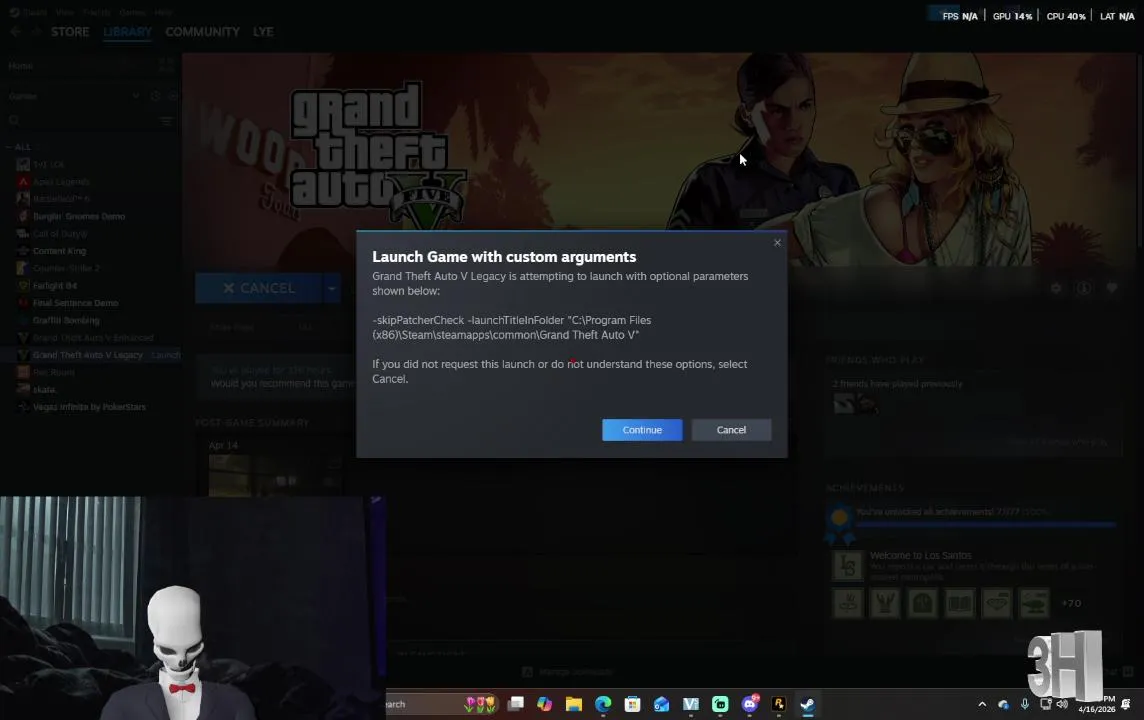The image size is (1144, 720).
Task: Go back with the Steam back arrow
Action: (15, 32)
